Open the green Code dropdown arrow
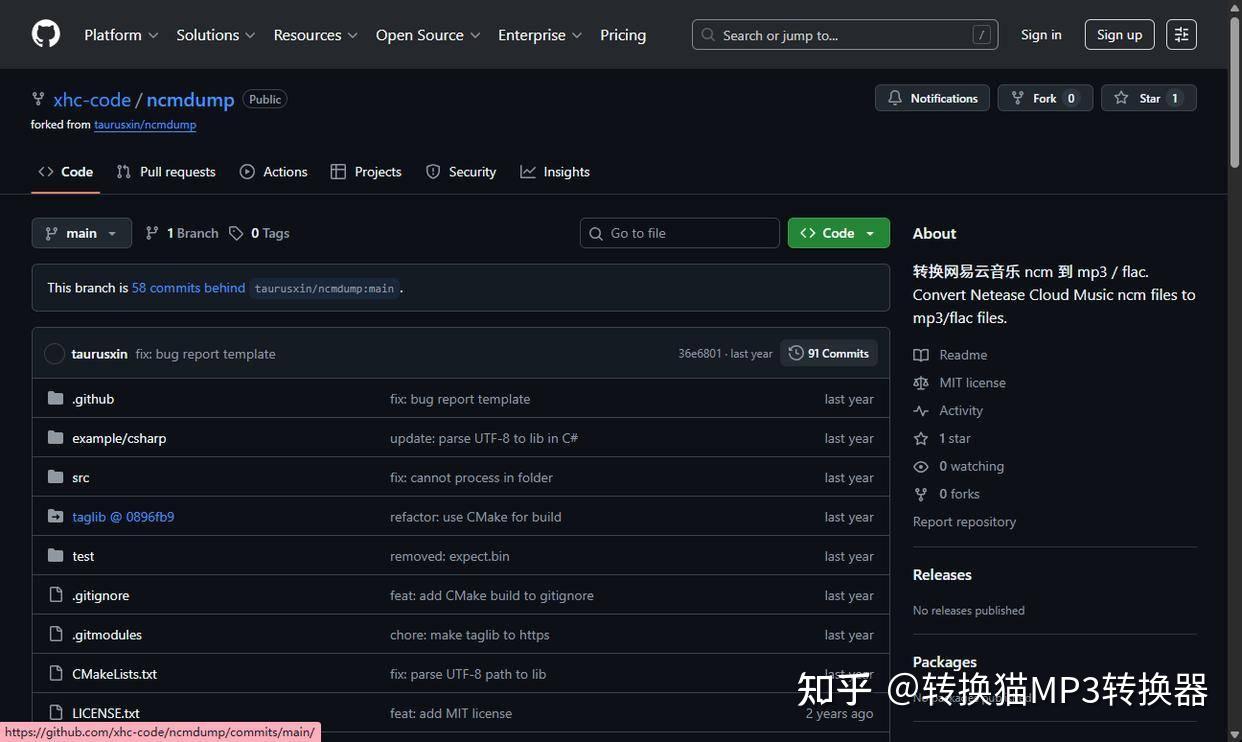1242x742 pixels. click(x=869, y=232)
